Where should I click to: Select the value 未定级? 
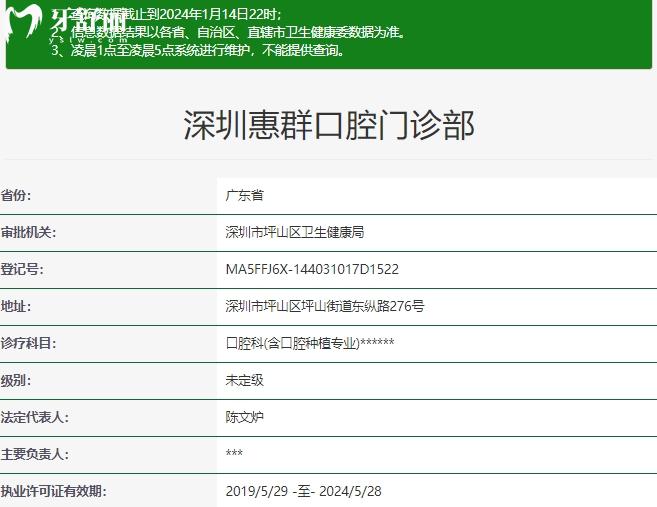pyautogui.click(x=245, y=380)
